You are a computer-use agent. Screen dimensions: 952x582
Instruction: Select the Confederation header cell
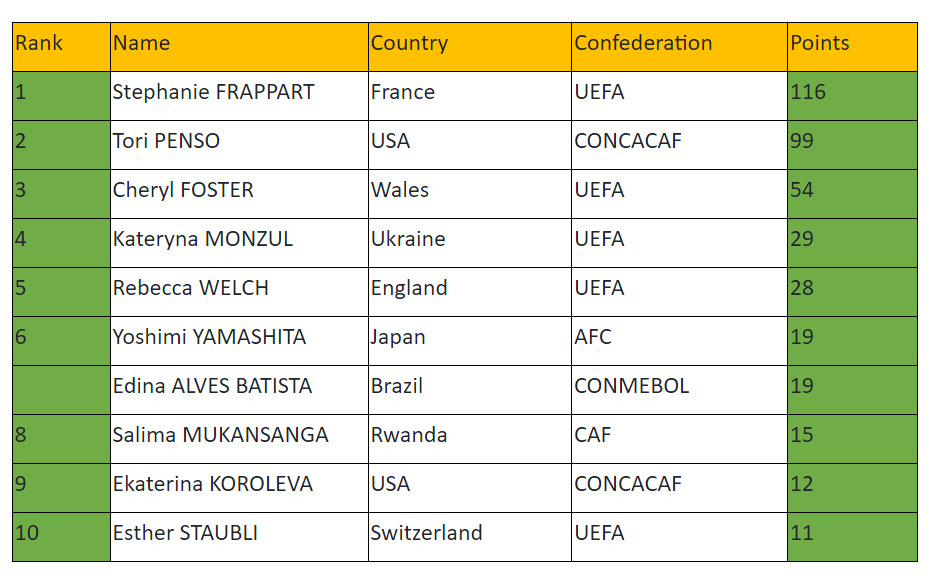click(678, 46)
